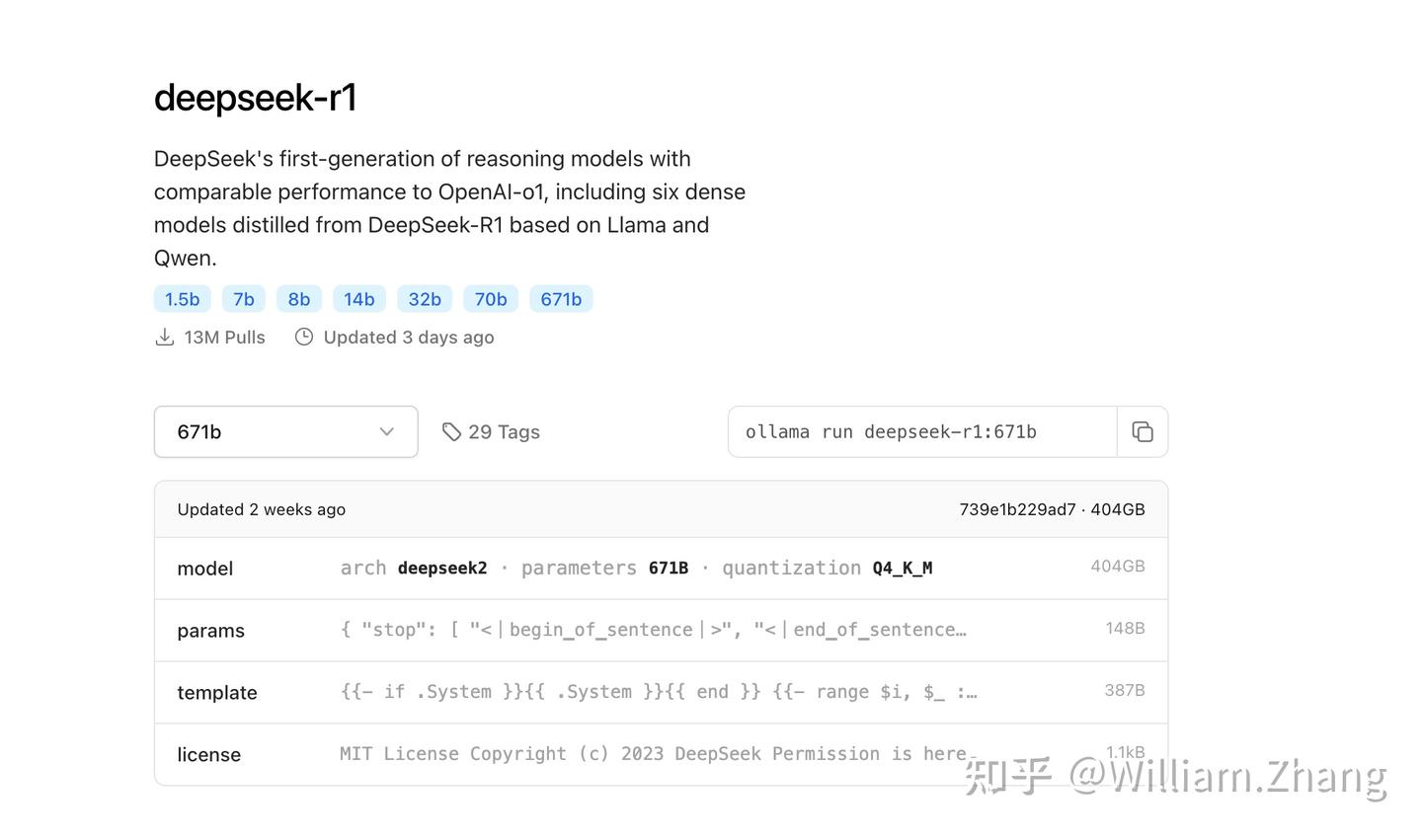Click the copy command icon

1143,431
